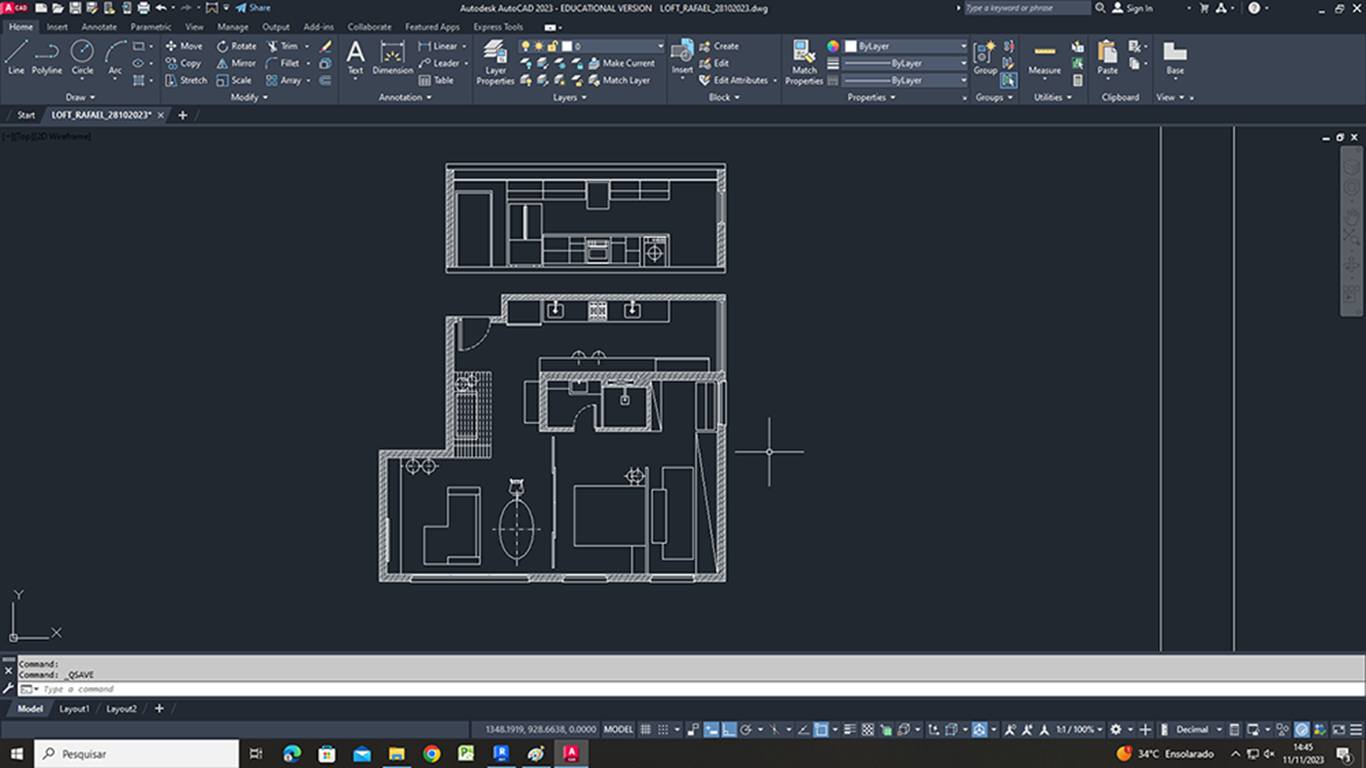Select the Dimension tool

(x=392, y=58)
